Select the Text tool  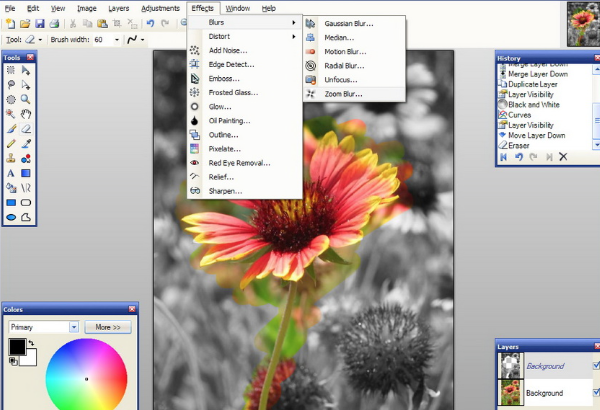tap(11, 173)
